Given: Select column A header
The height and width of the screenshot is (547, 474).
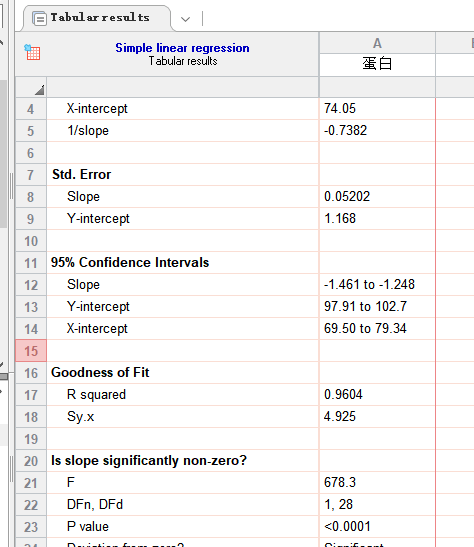Looking at the screenshot, I should [377, 43].
